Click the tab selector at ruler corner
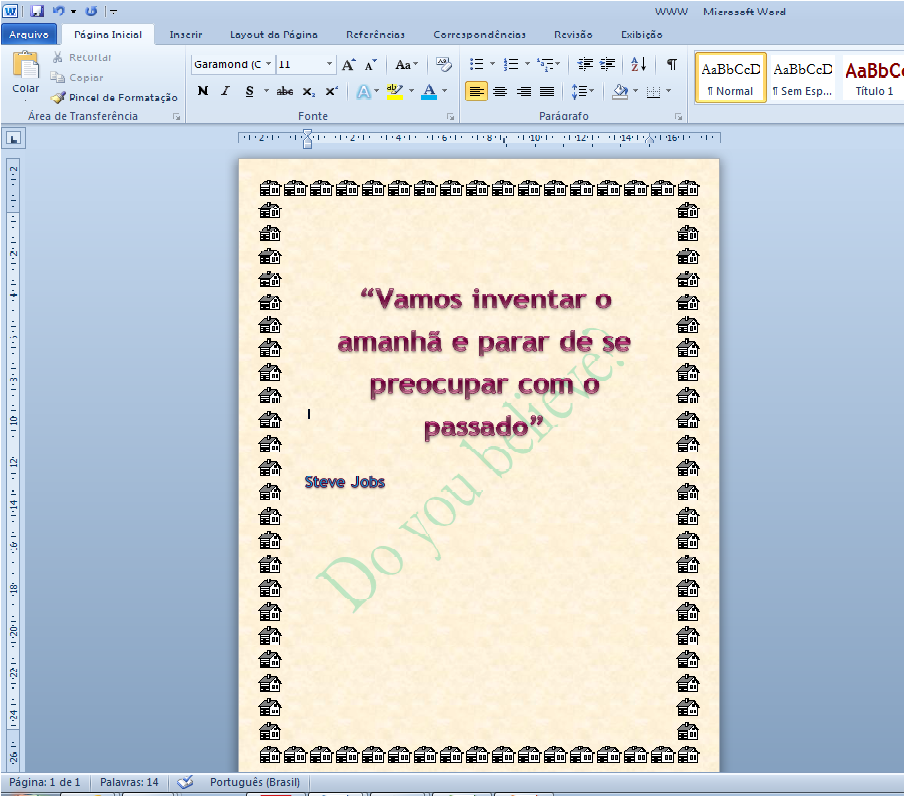 [14, 138]
